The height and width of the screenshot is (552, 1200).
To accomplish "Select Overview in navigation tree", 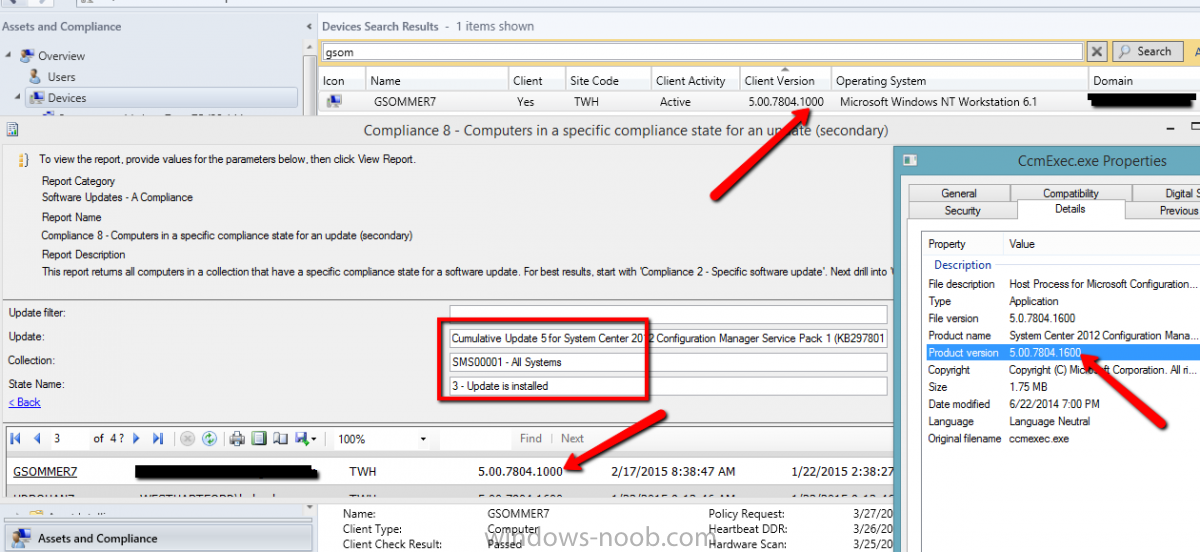I will (61, 56).
